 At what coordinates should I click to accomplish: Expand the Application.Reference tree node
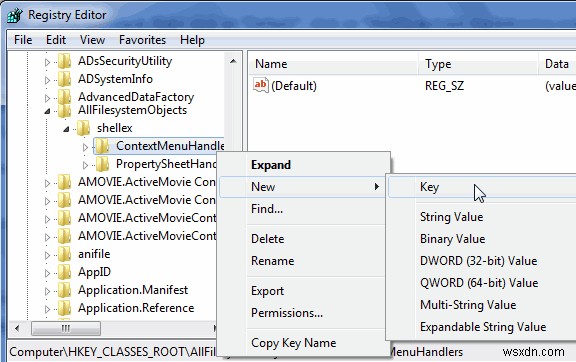coord(47,309)
